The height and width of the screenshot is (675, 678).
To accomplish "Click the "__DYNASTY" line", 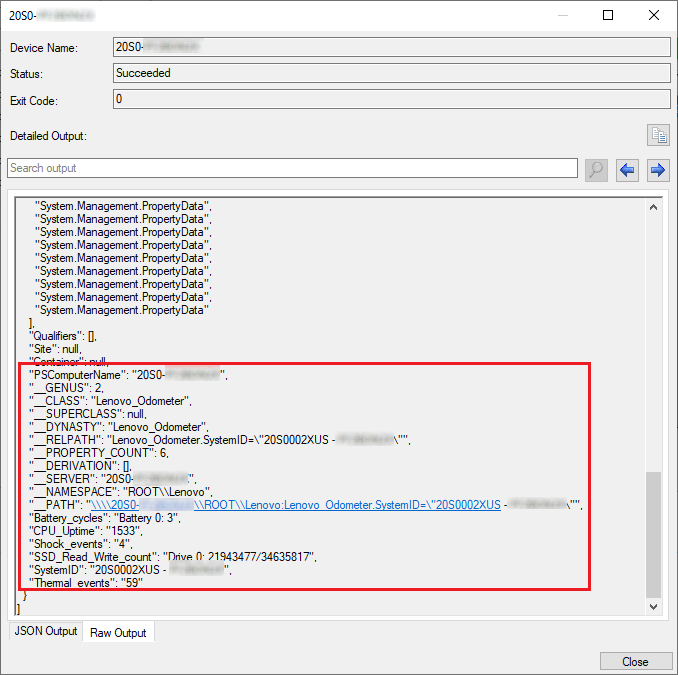I will click(118, 427).
